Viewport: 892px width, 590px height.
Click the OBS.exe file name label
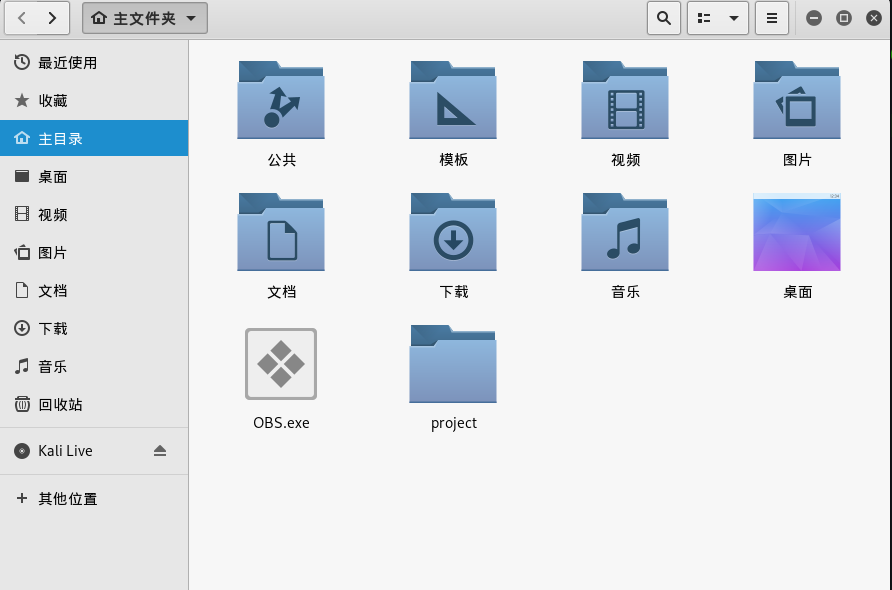(x=282, y=423)
